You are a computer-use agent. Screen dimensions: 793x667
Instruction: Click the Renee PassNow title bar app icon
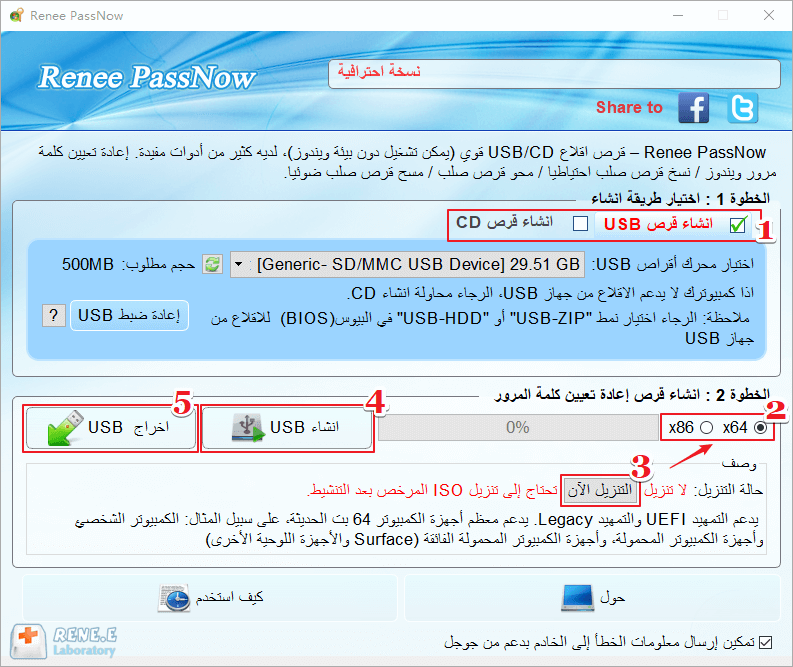pyautogui.click(x=17, y=15)
